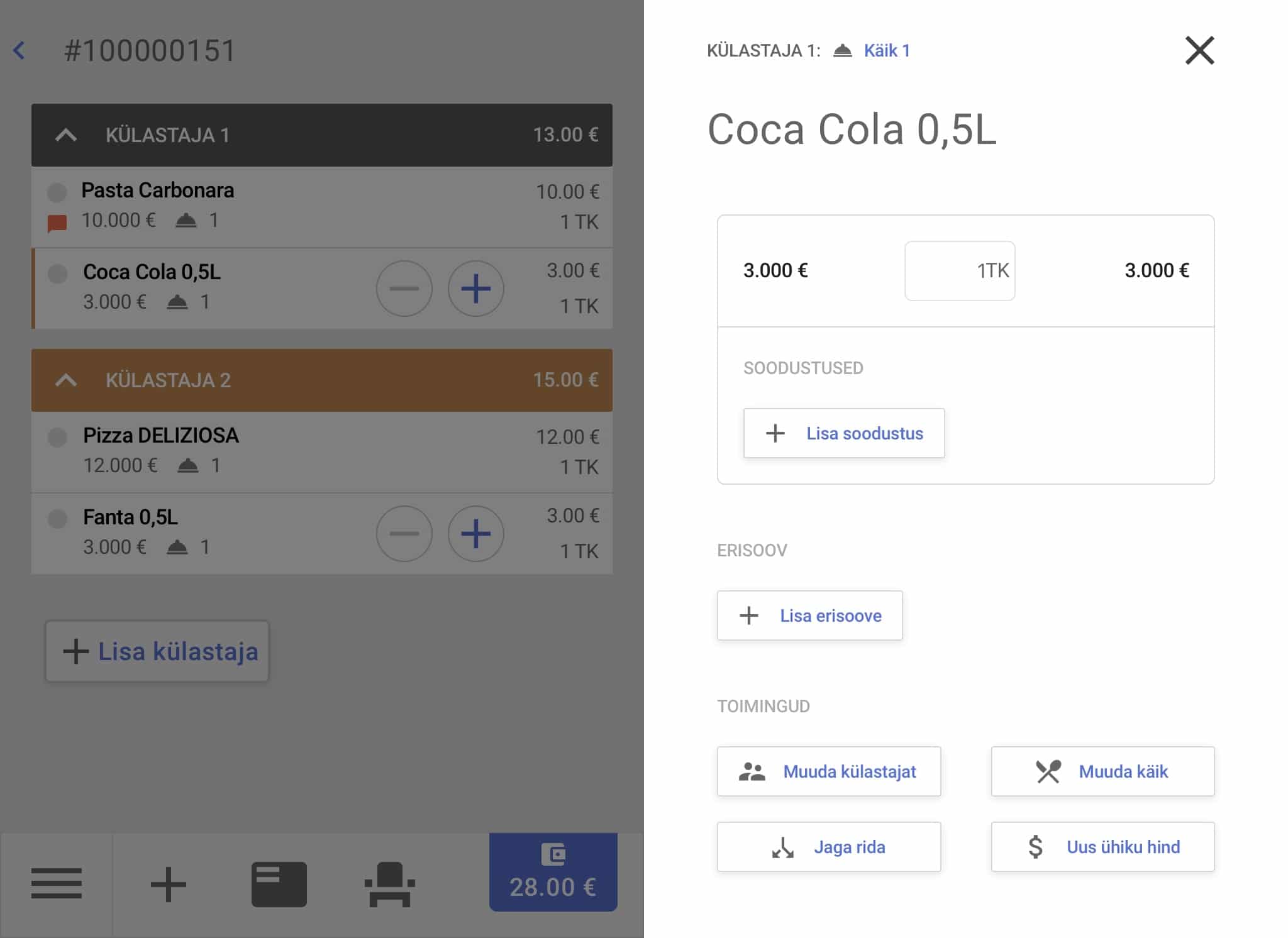This screenshot has width=1288, height=938.
Task: Decrease Fanta 0,5L quantity
Action: pyautogui.click(x=404, y=534)
